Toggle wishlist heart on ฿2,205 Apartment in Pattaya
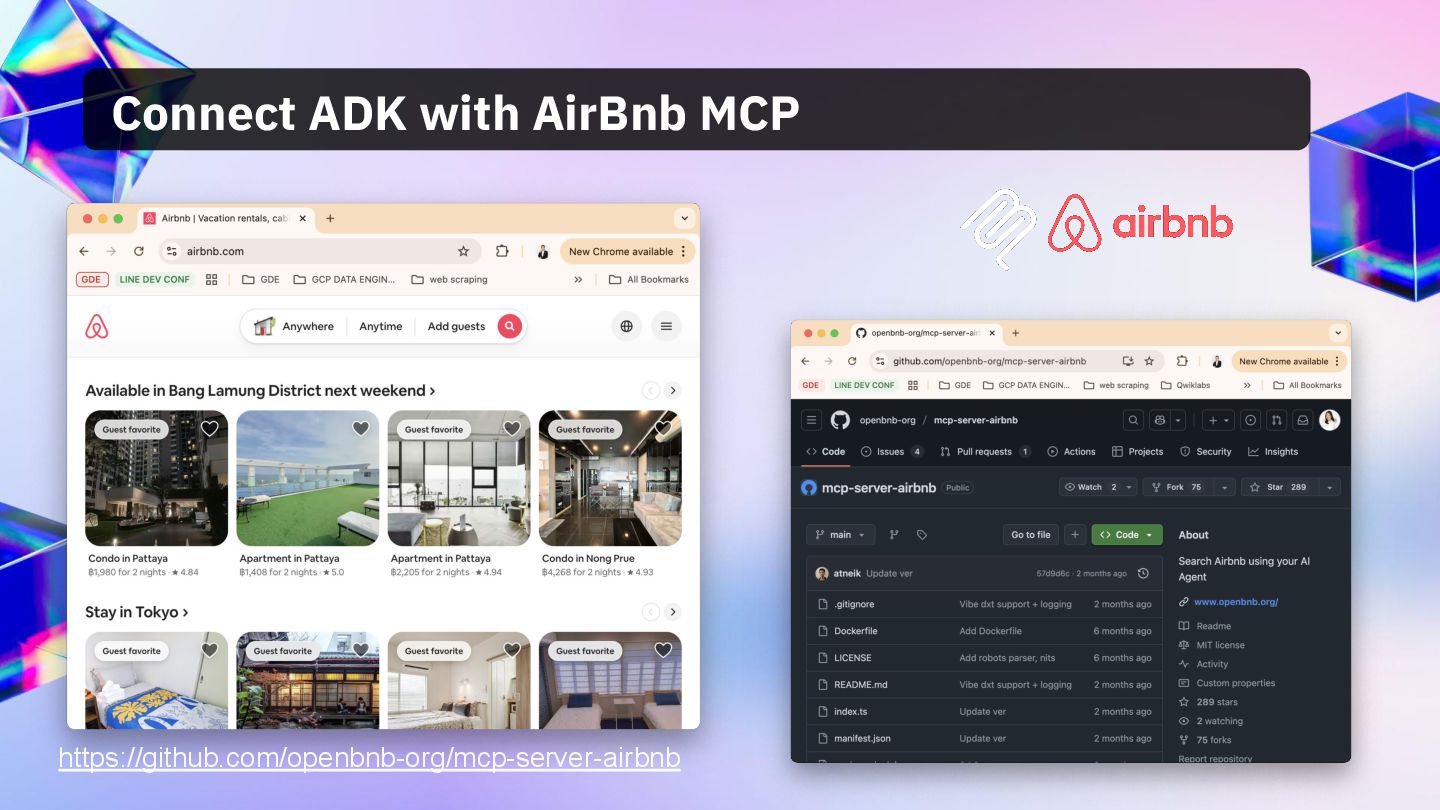Viewport: 1440px width, 810px height. pyautogui.click(x=512, y=428)
